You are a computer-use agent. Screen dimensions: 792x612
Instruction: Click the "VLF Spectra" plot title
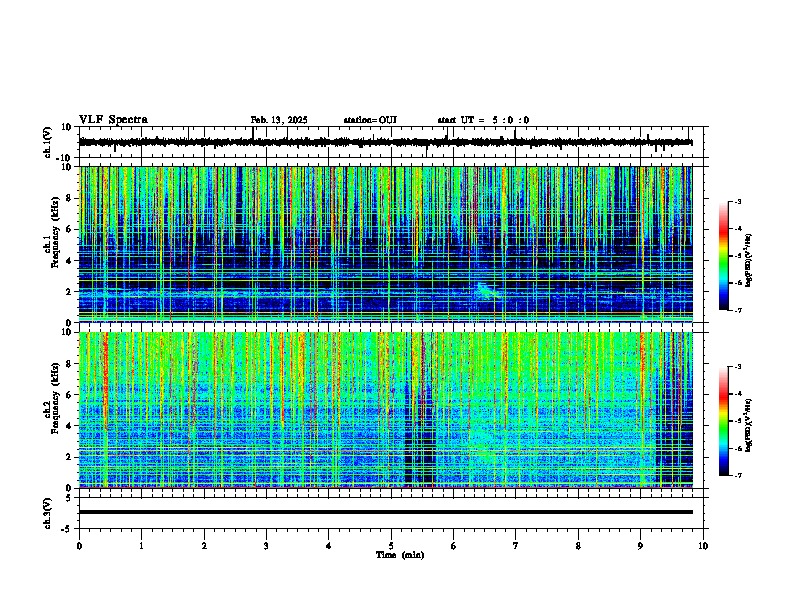113,120
